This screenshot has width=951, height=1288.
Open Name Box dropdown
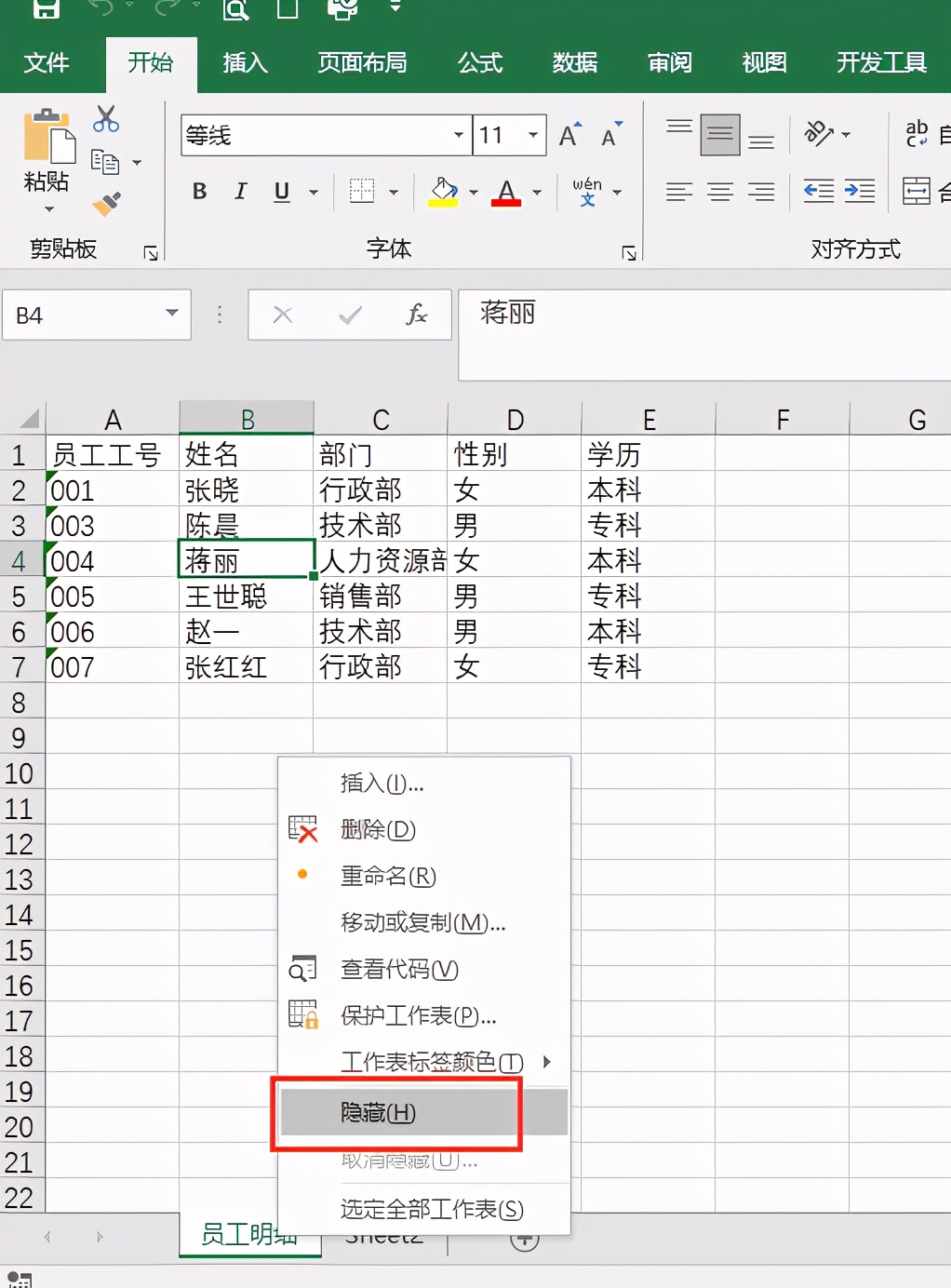(x=172, y=314)
